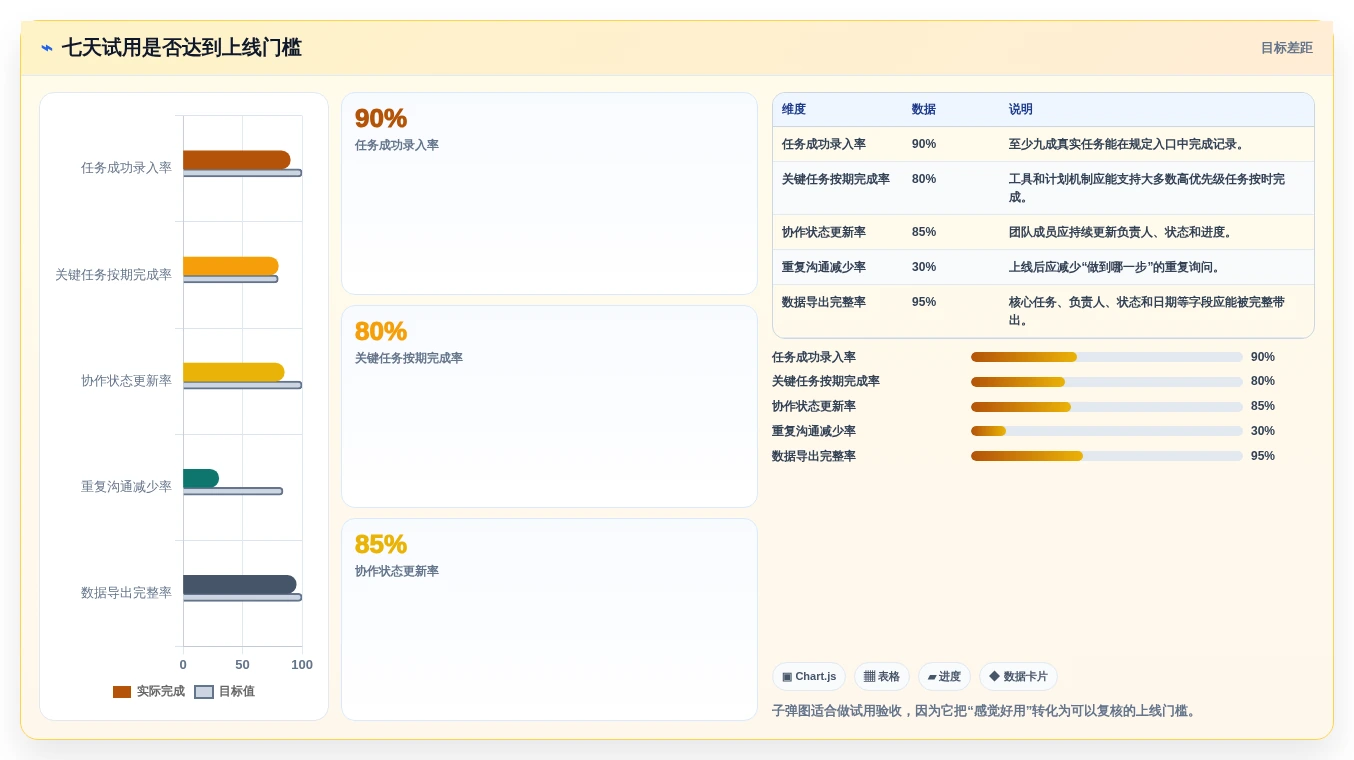The width and height of the screenshot is (1354, 760).
Task: Click the yellow 协作状态更新率 chart bar
Action: [234, 372]
